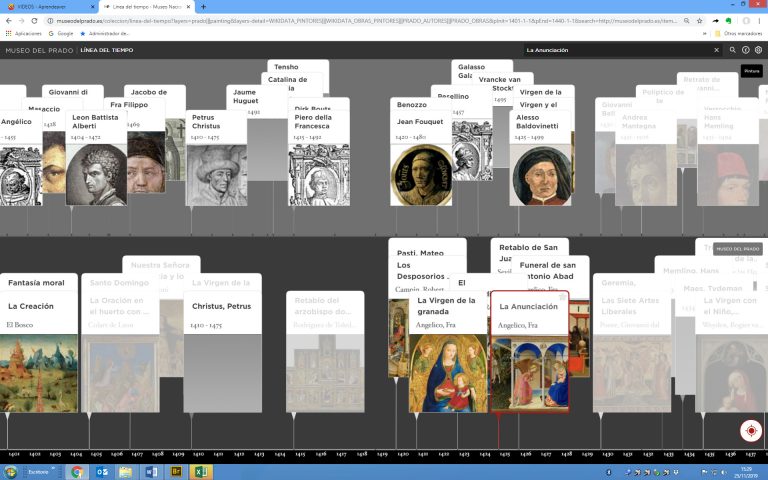Open the timeline search magnifier icon
Image resolution: width=768 pixels, height=480 pixels.
732,50
